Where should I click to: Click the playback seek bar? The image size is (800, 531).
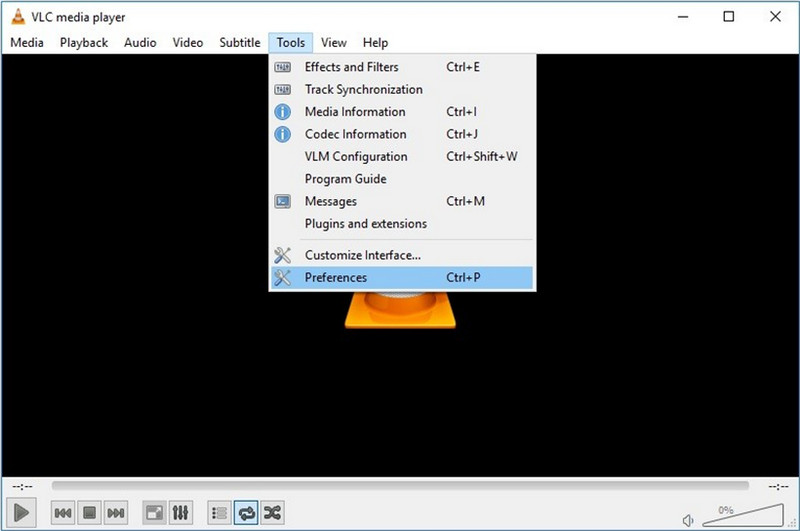[x=400, y=486]
